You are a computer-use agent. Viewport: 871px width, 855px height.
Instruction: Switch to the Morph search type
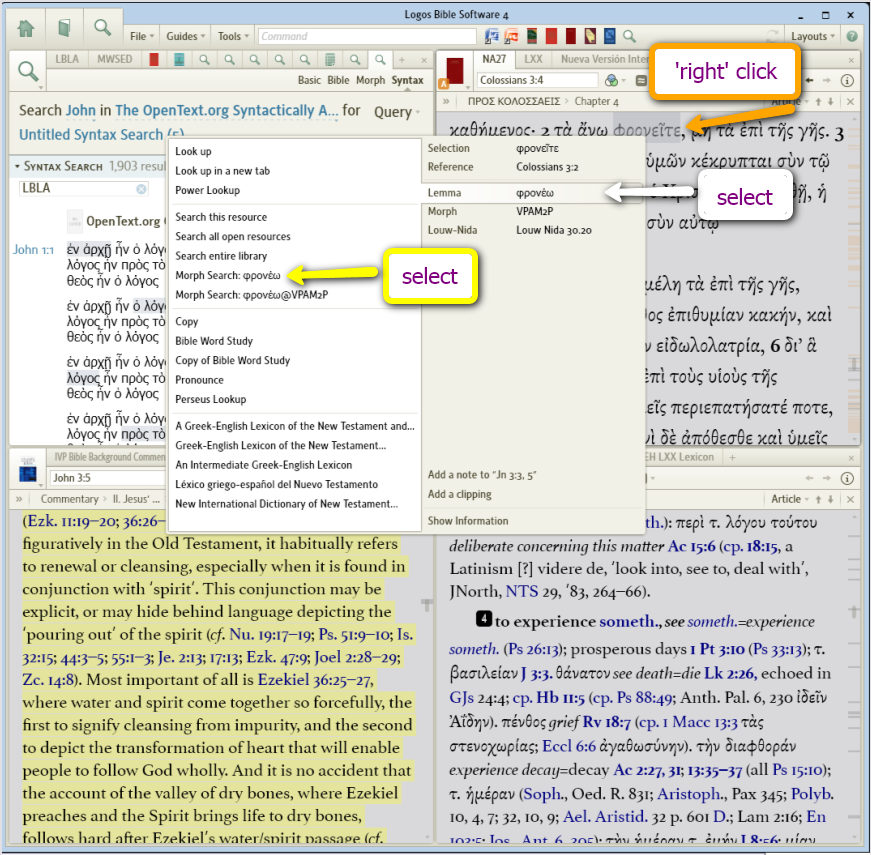[371, 81]
